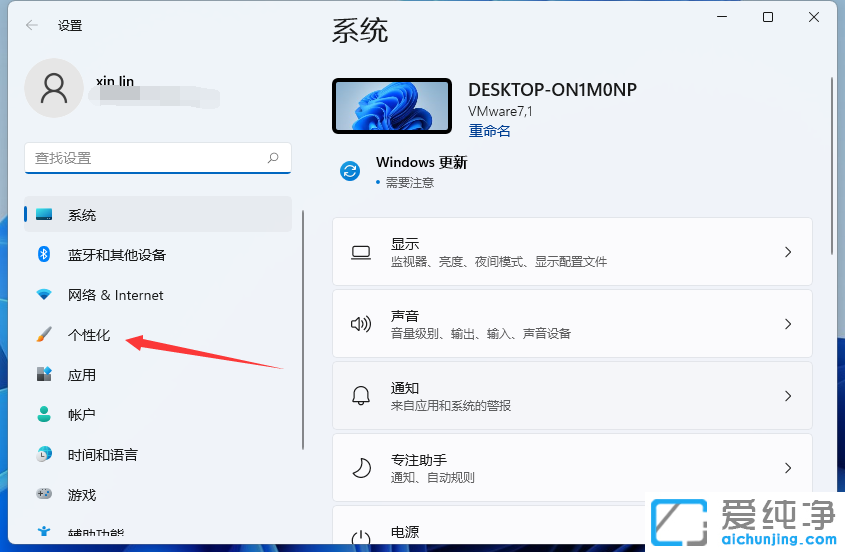This screenshot has height=552, width=845.
Task: Open the 专注助手 settings card
Action: (x=572, y=467)
